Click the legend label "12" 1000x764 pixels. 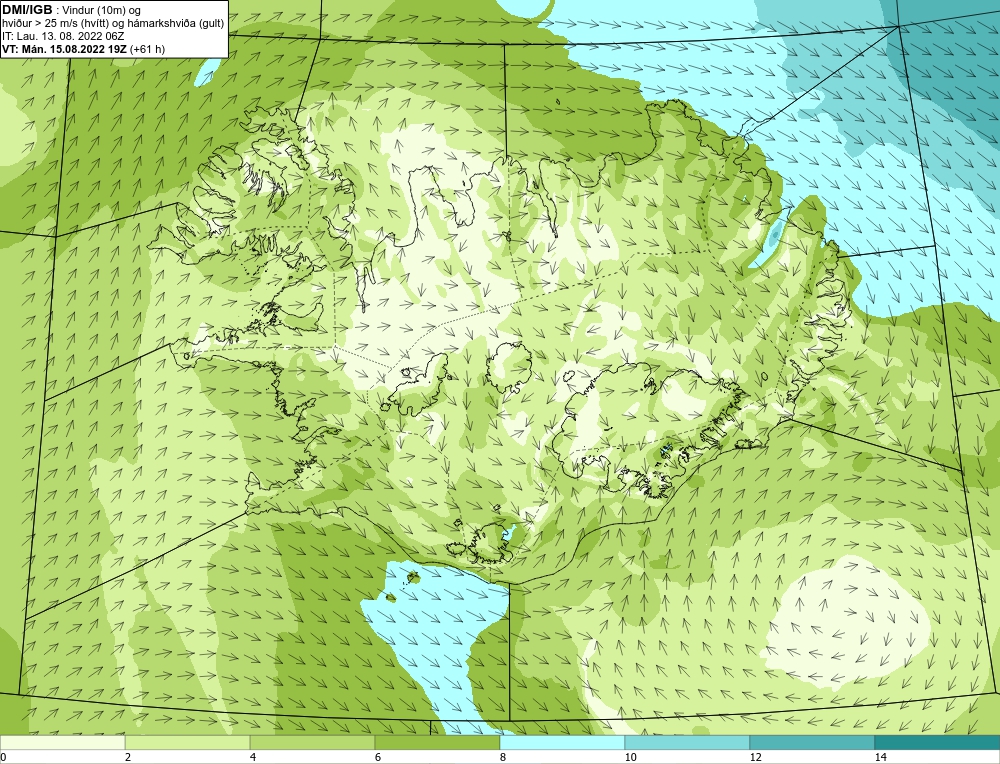pos(755,757)
